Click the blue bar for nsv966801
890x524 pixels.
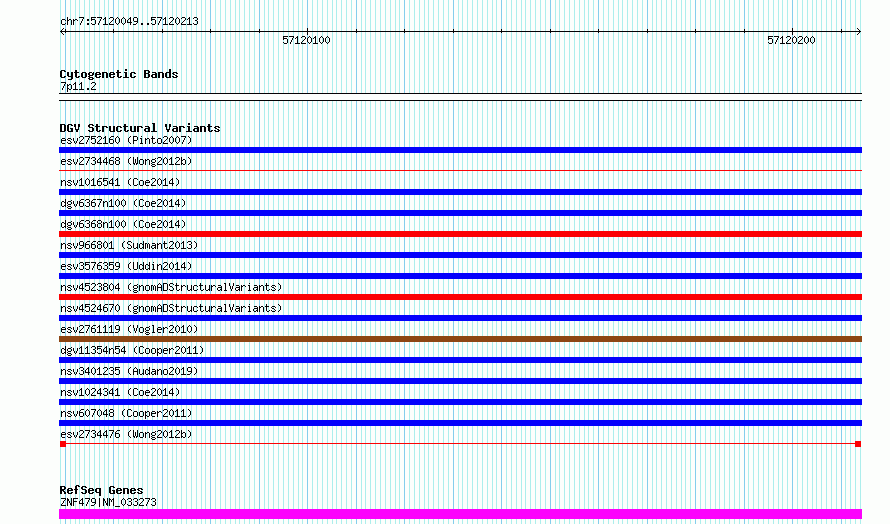pyautogui.click(x=460, y=255)
